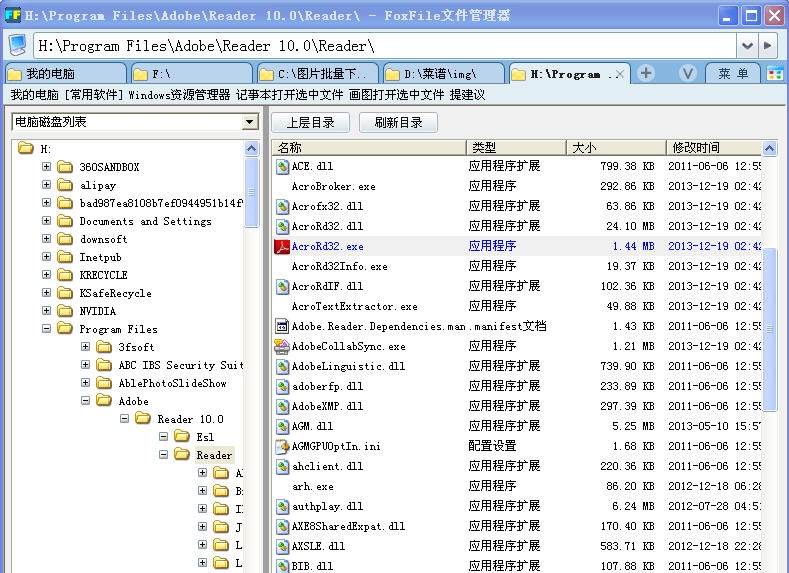Expand the NVIDIA folder node
Screen dimensions: 789x573
point(46,310)
